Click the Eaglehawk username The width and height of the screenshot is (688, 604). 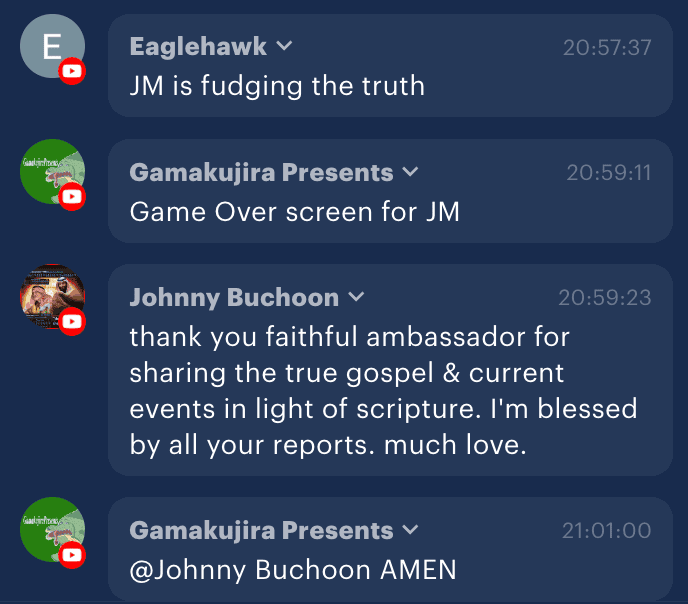(x=198, y=46)
